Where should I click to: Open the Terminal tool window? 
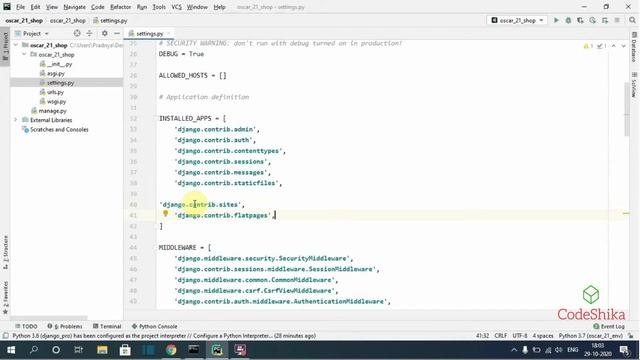coord(107,326)
